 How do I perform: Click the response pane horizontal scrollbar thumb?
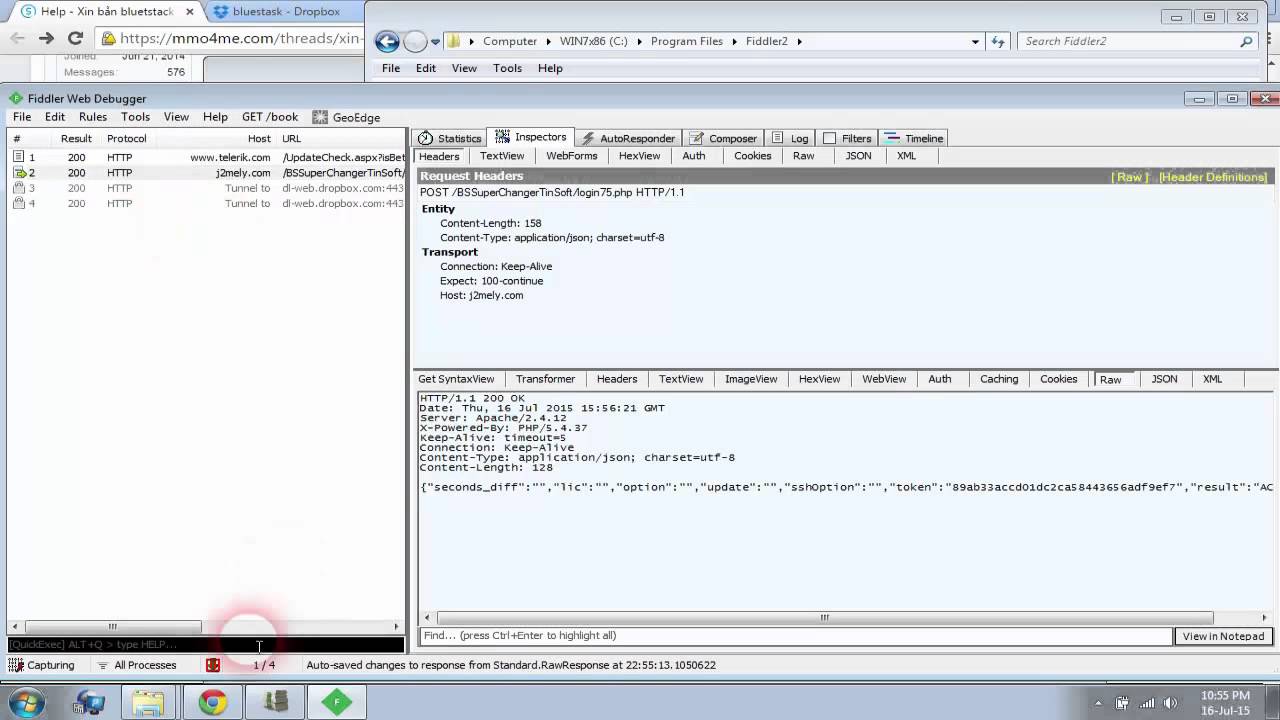pyautogui.click(x=825, y=618)
